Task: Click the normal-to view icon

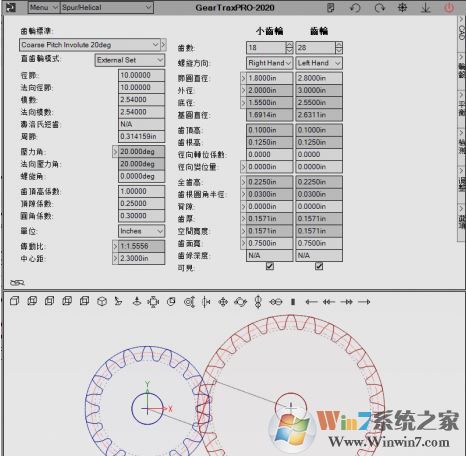Action: click(136, 302)
